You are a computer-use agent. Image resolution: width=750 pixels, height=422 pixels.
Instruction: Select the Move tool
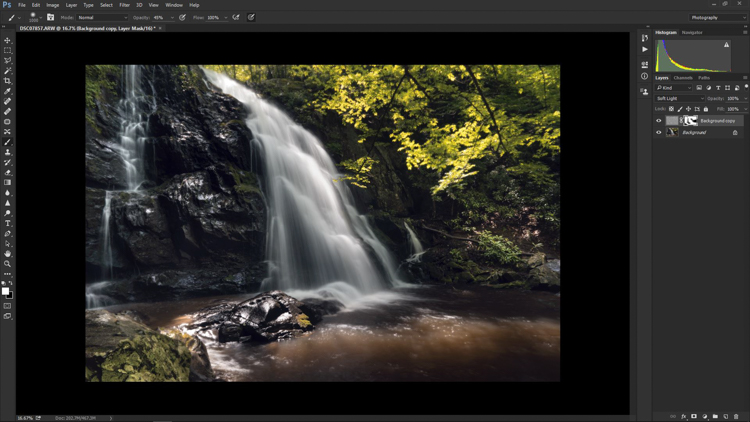(x=7, y=41)
